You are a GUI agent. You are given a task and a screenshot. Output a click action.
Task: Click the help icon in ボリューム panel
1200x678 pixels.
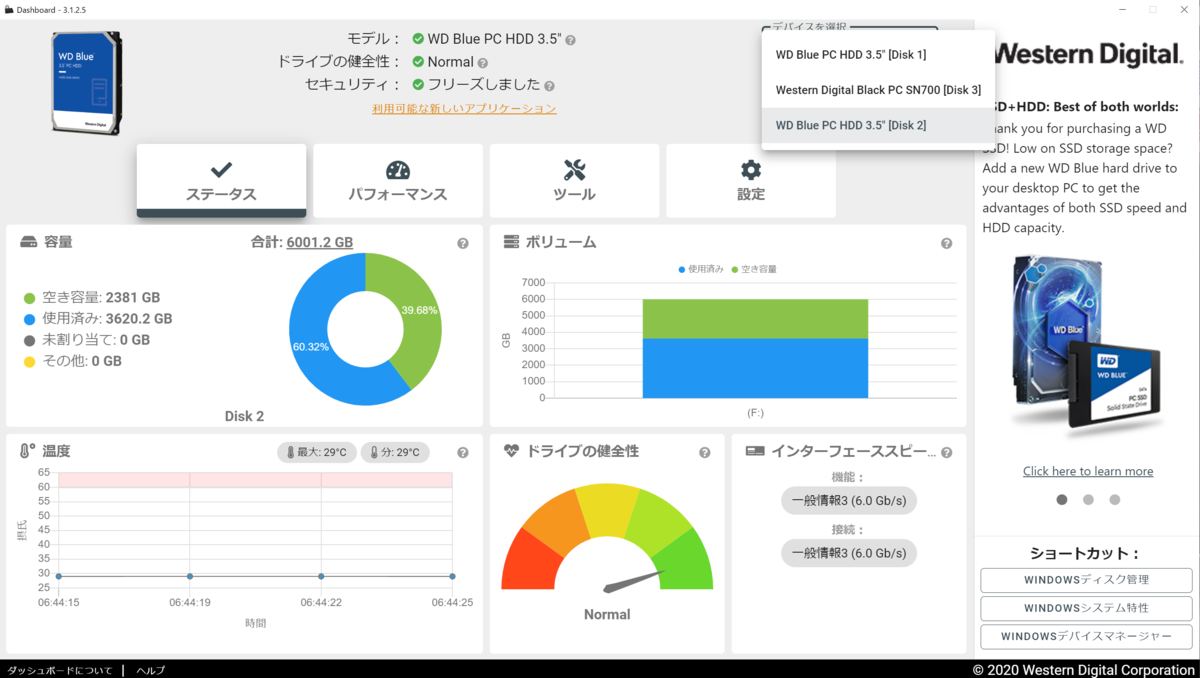(946, 243)
